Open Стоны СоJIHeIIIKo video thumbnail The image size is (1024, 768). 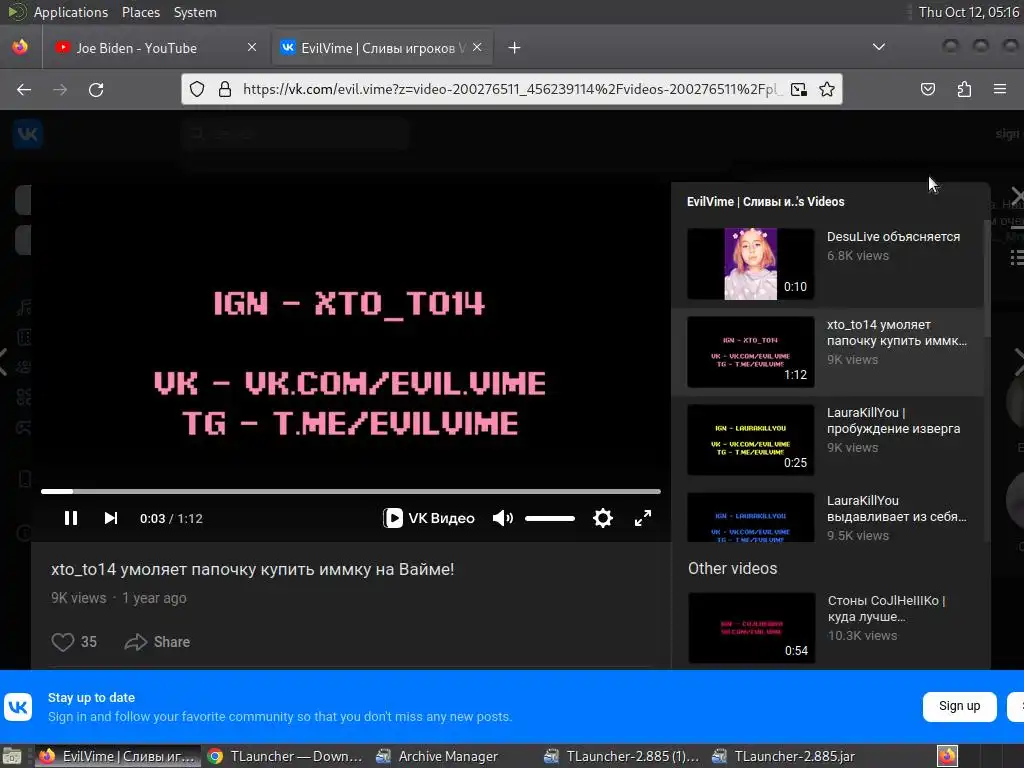pos(752,628)
